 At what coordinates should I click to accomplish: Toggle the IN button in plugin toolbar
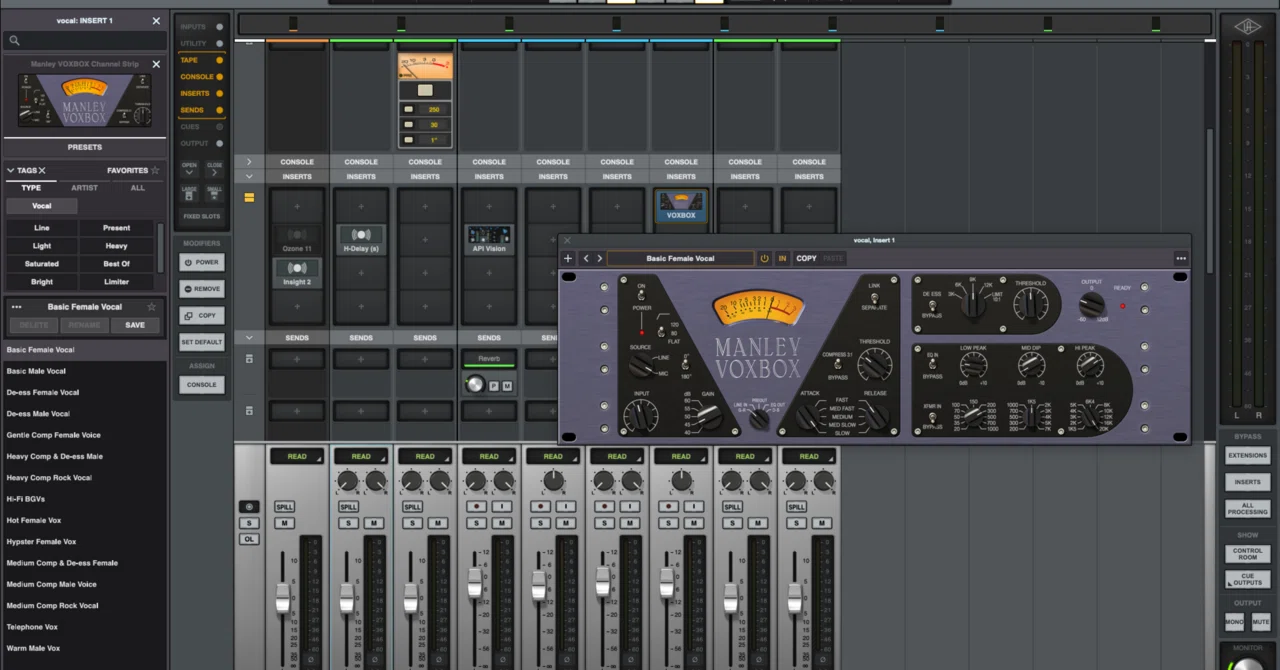782,258
